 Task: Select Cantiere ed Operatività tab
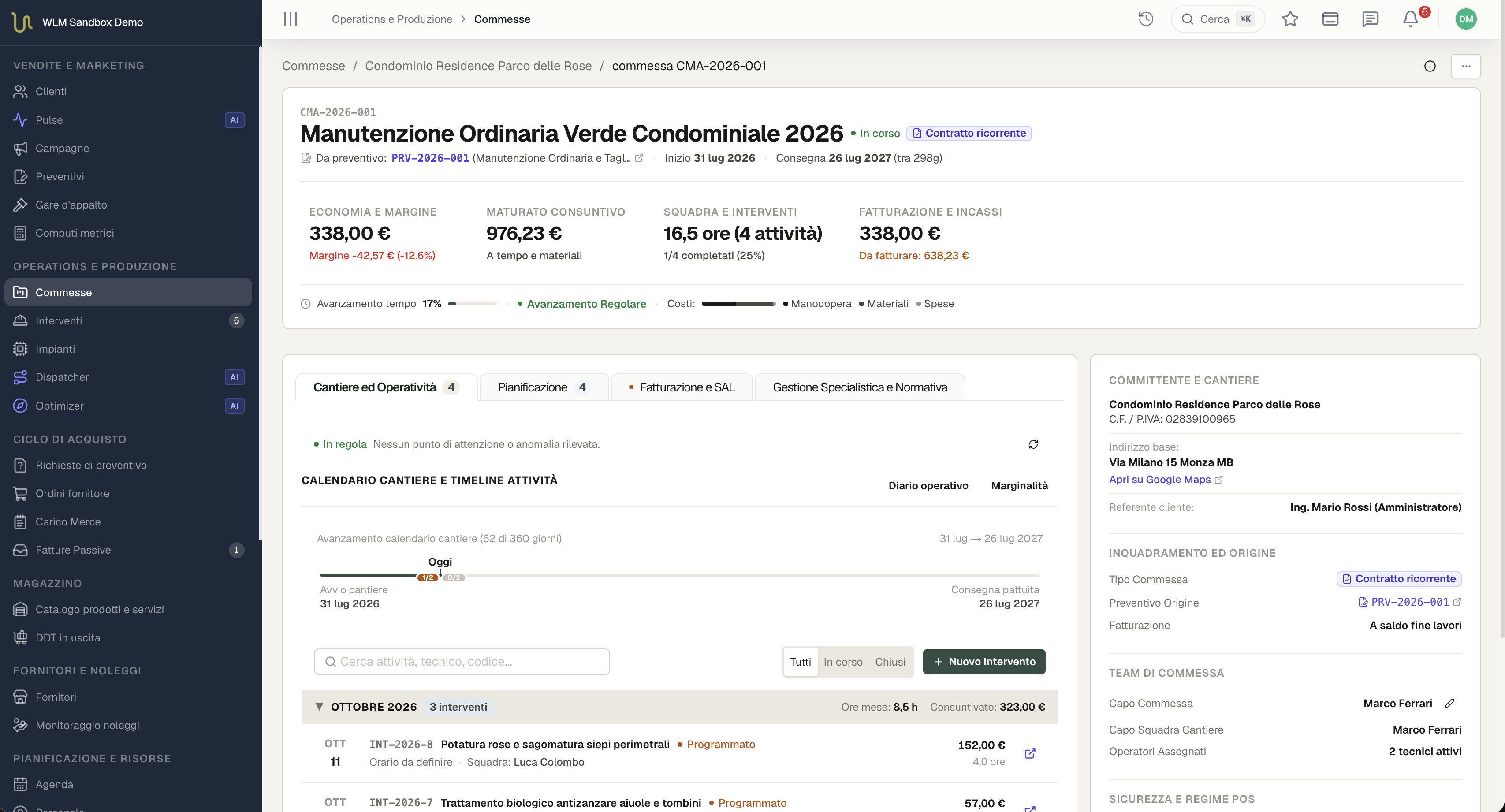coord(386,387)
